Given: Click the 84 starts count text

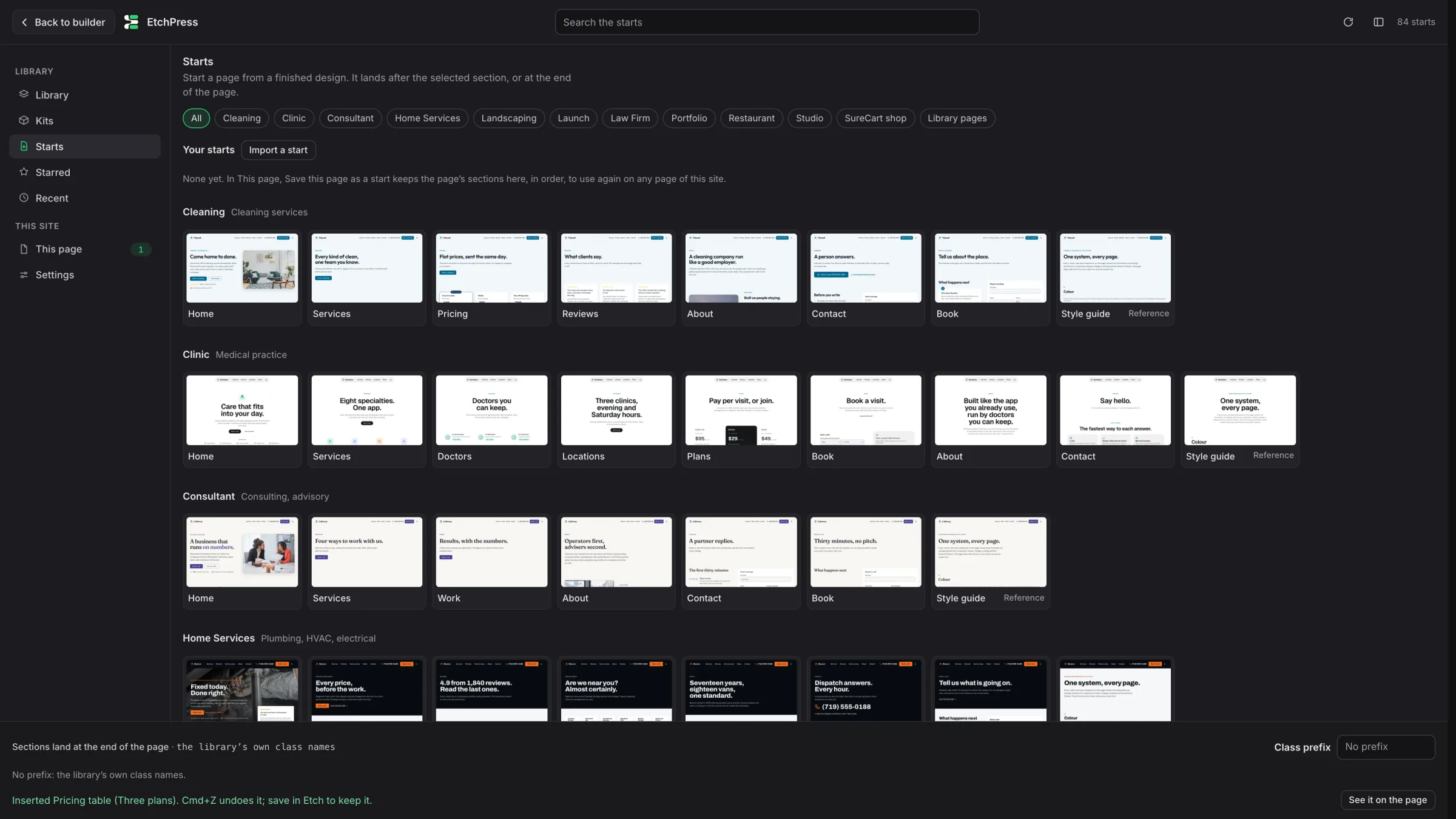Looking at the screenshot, I should [x=1416, y=22].
